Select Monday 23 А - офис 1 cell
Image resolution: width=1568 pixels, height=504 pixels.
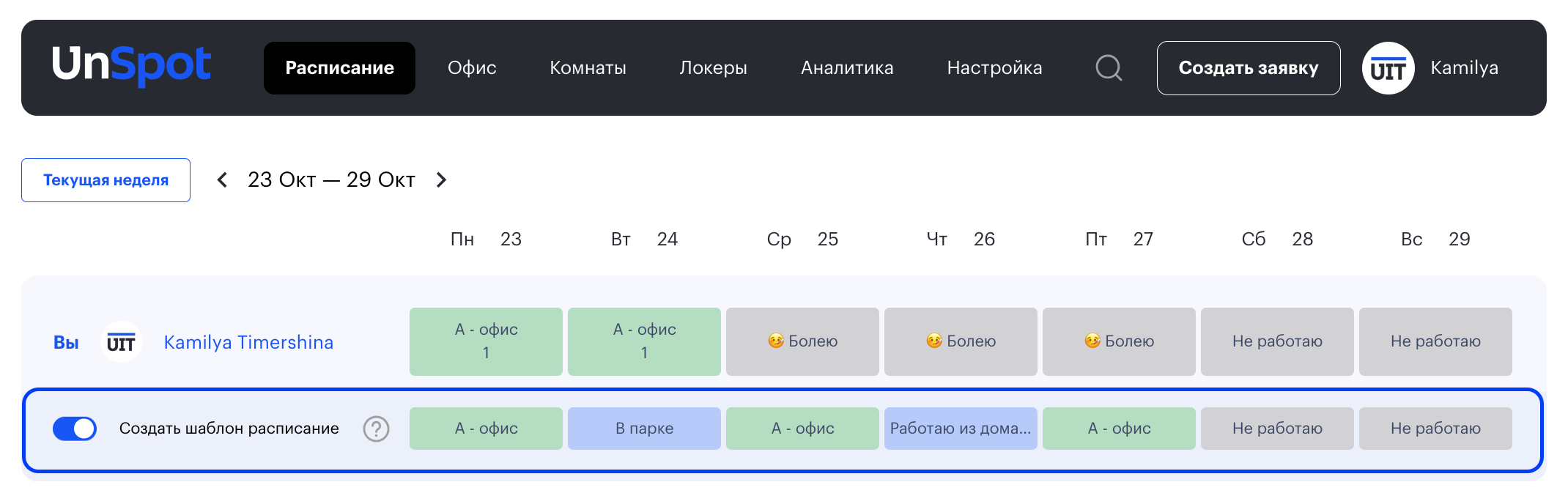tap(486, 341)
